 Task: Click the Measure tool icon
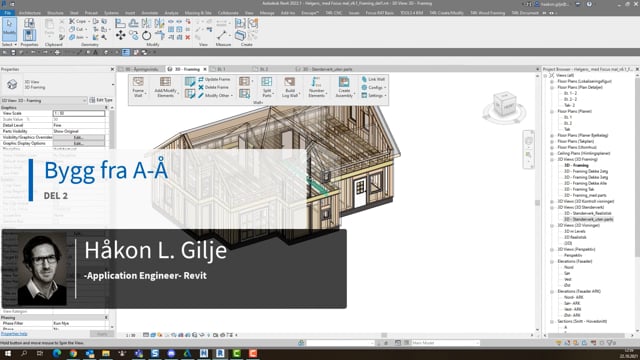click(x=222, y=35)
